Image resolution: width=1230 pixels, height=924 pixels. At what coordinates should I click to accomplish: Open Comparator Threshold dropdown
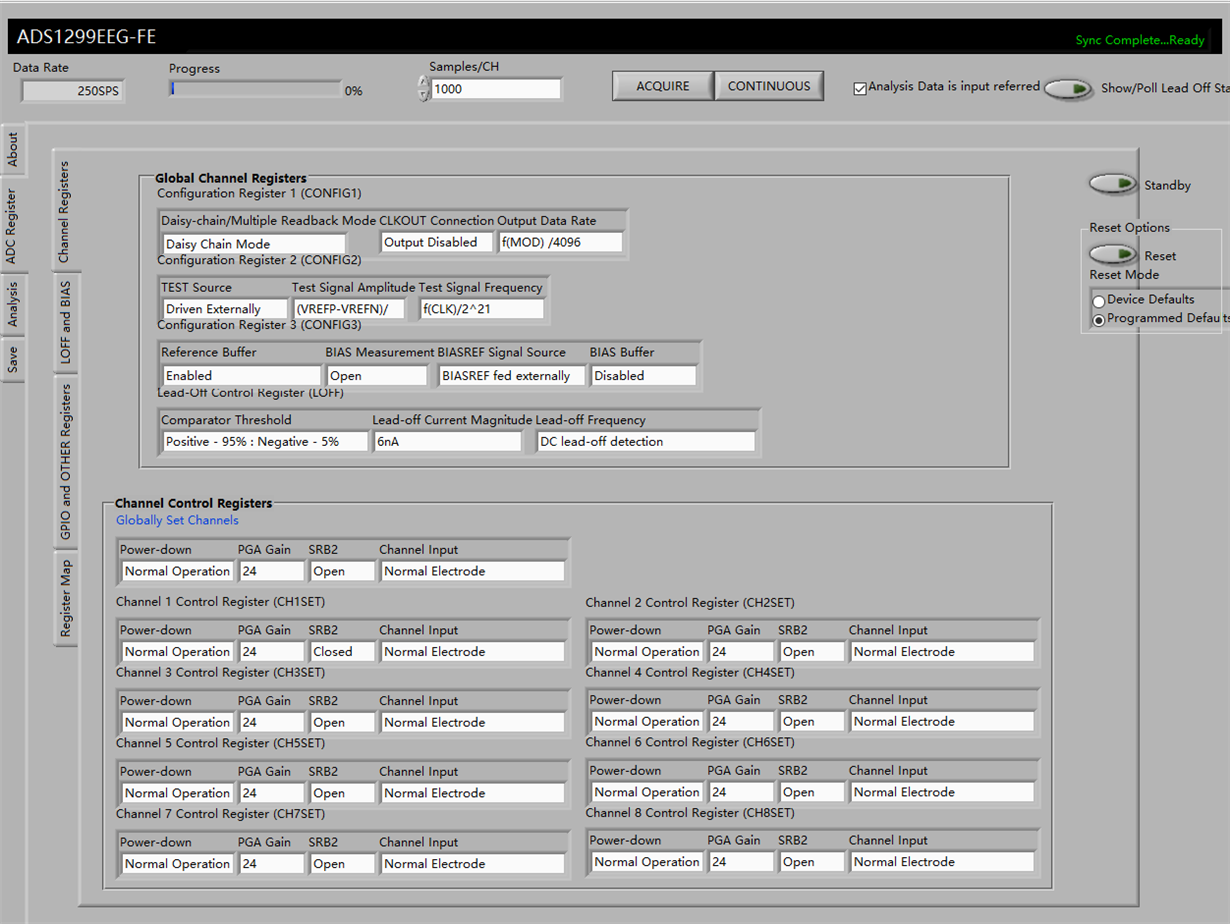pos(265,442)
